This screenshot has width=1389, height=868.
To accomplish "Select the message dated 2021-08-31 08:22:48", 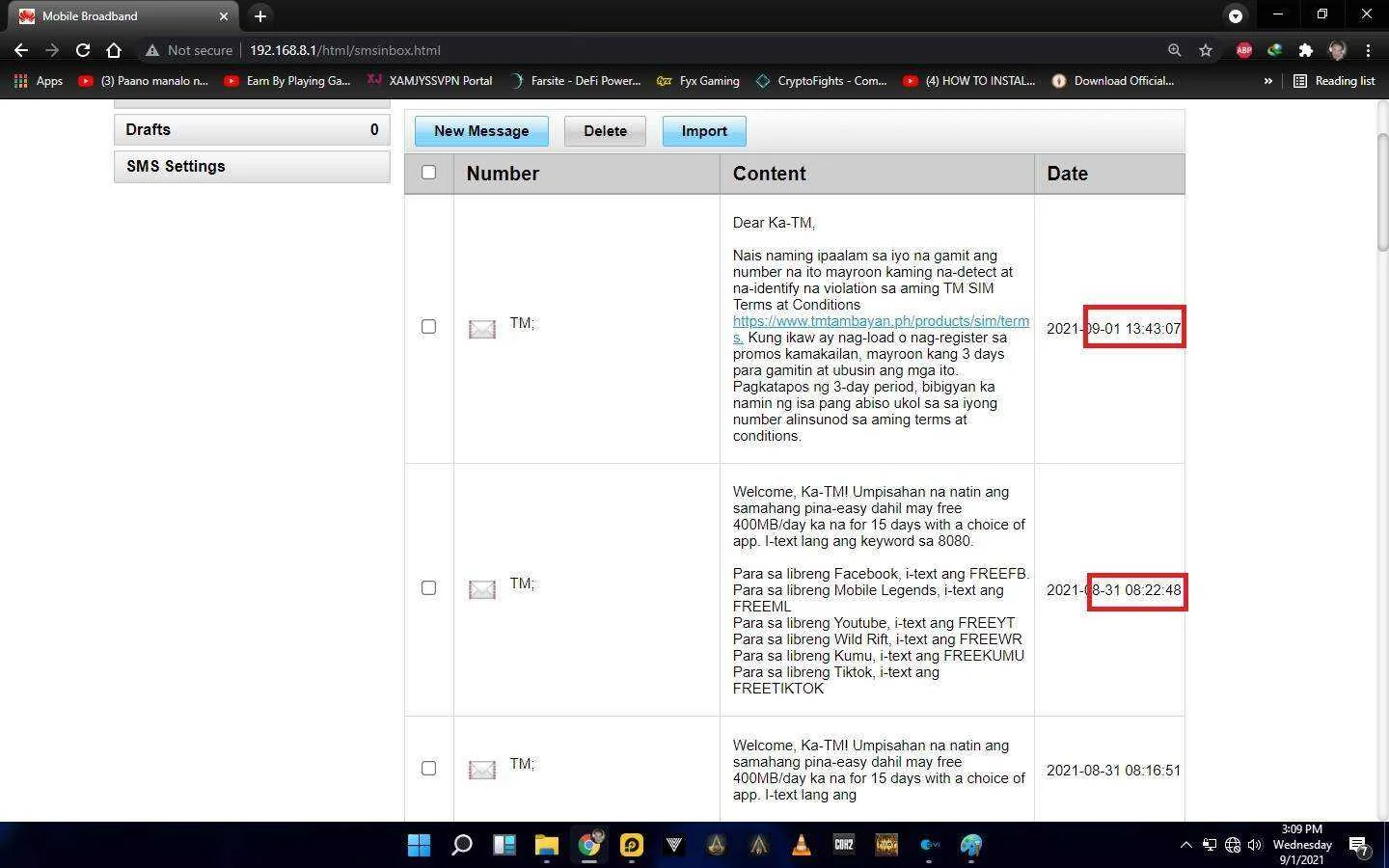I will click(x=429, y=588).
